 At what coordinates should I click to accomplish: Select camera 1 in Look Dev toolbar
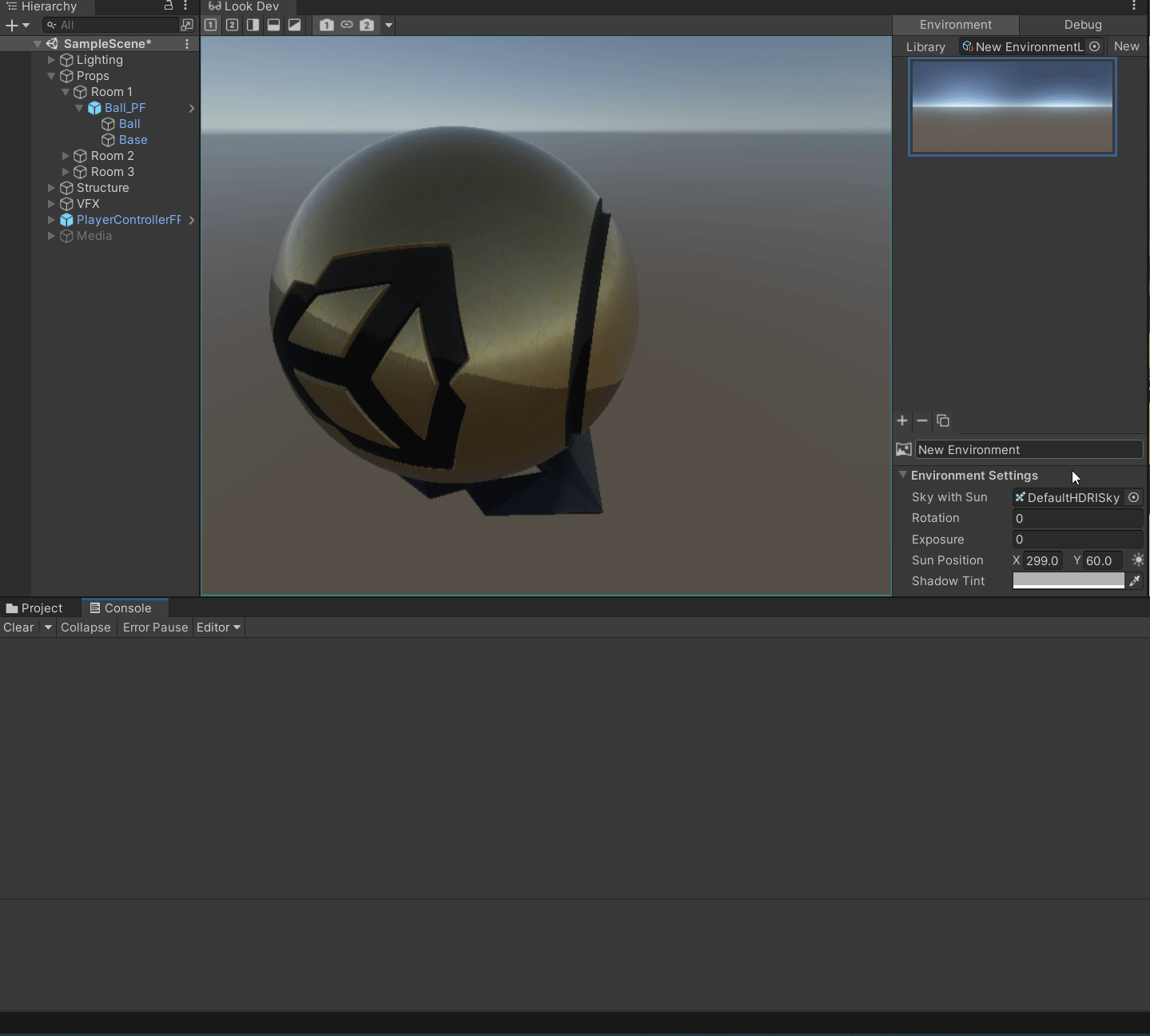tap(326, 25)
